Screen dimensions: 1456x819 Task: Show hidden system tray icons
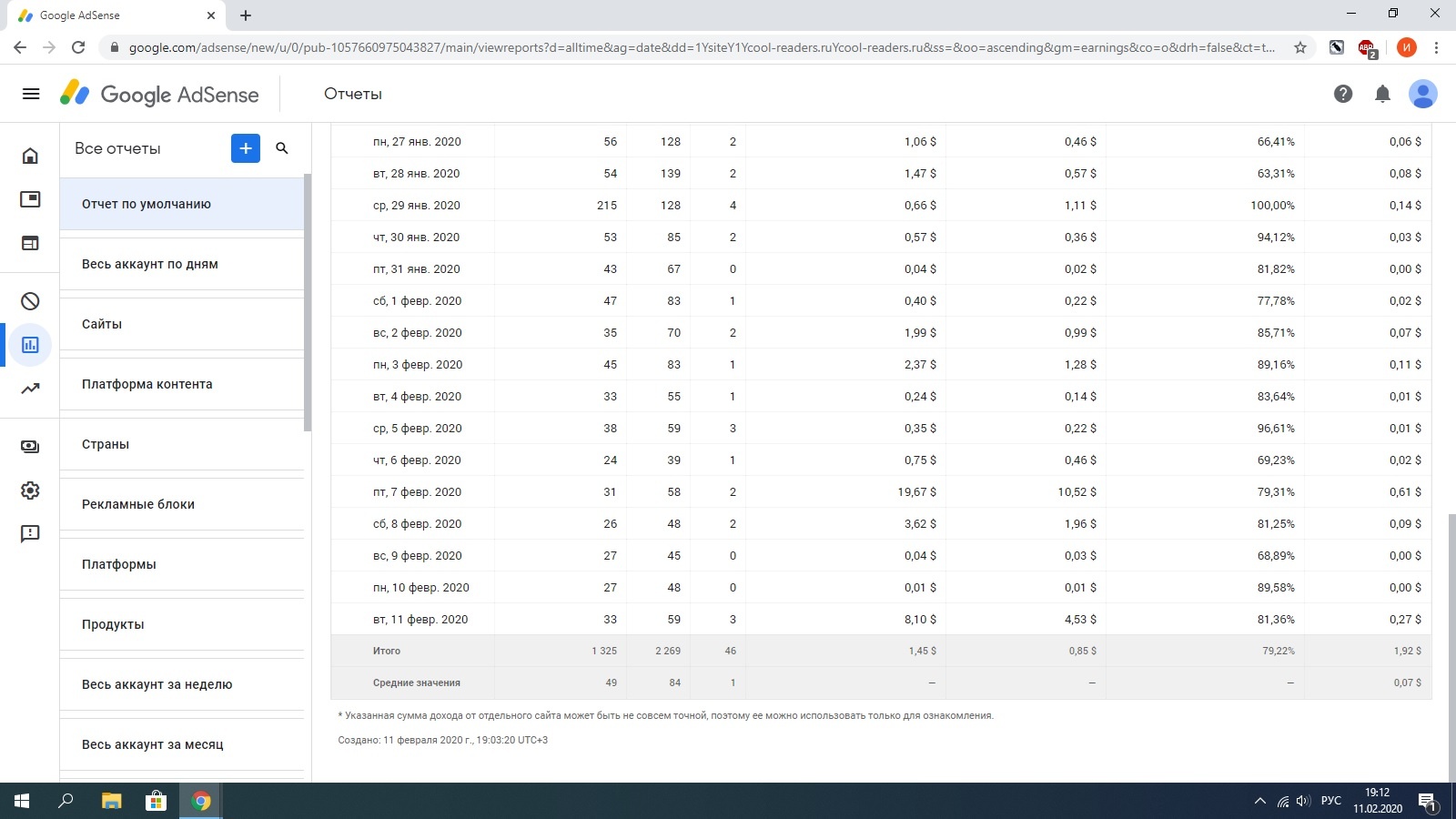1259,801
